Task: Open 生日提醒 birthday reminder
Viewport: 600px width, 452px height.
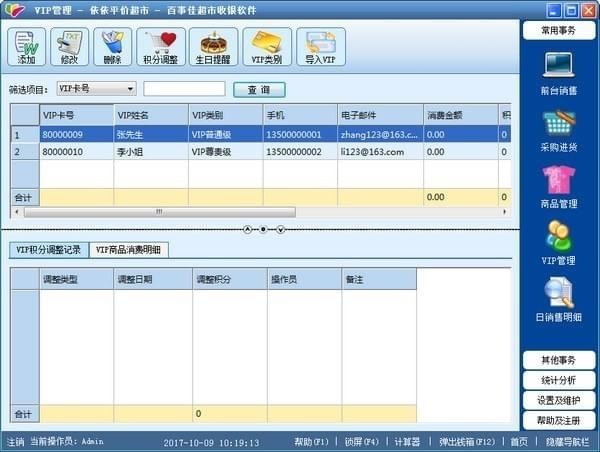Action: click(x=213, y=47)
